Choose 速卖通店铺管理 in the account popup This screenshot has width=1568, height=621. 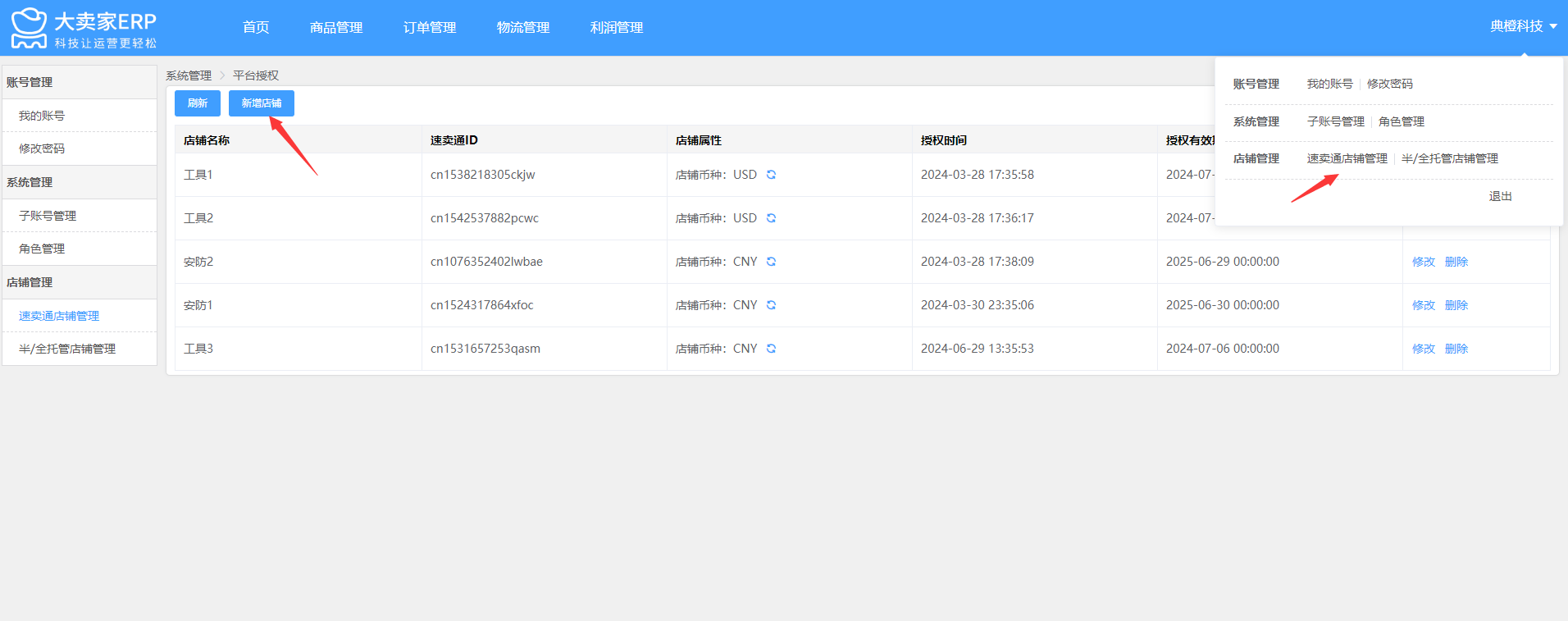1347,158
